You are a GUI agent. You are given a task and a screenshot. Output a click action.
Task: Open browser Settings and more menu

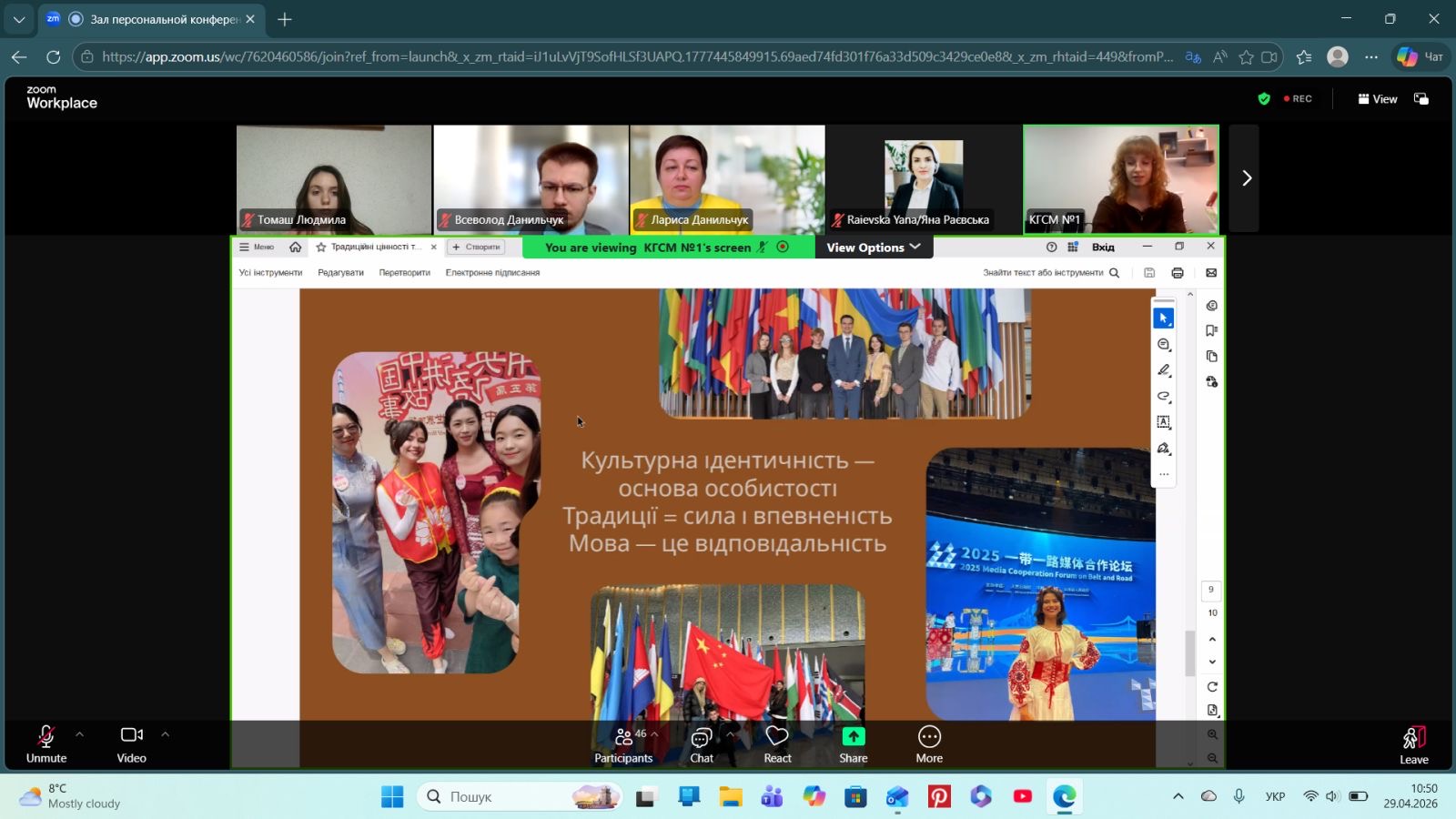(x=1371, y=57)
